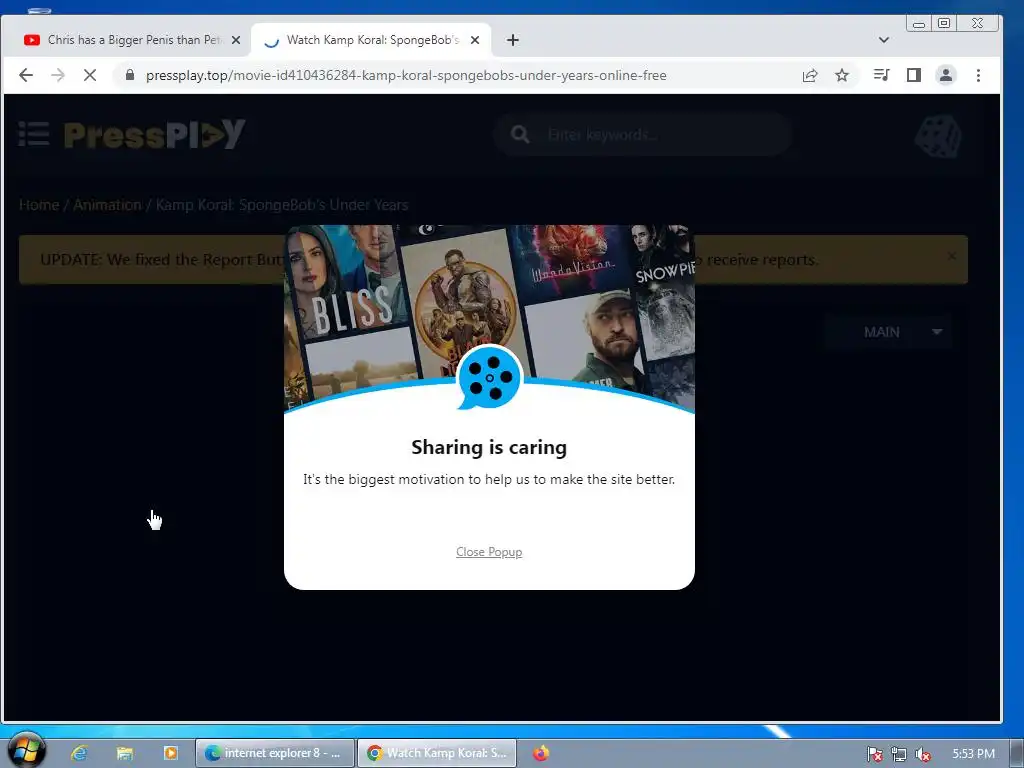Switch to Watch Kamp Koral taskbar window

(x=437, y=753)
